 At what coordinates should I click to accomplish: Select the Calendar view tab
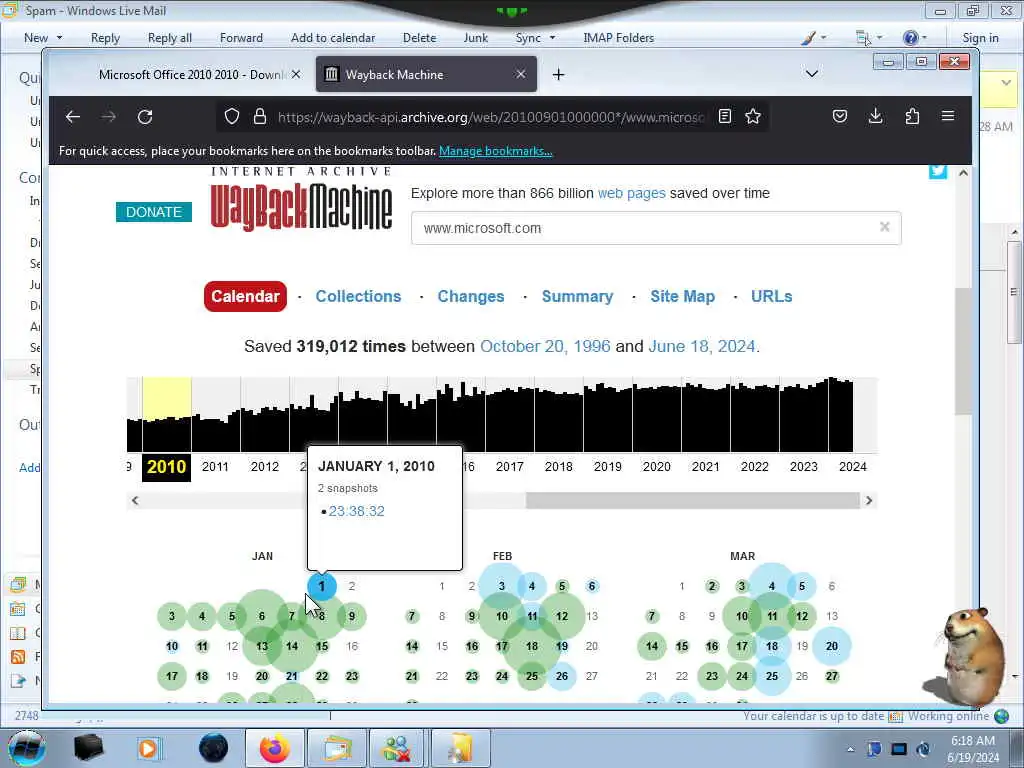245,296
